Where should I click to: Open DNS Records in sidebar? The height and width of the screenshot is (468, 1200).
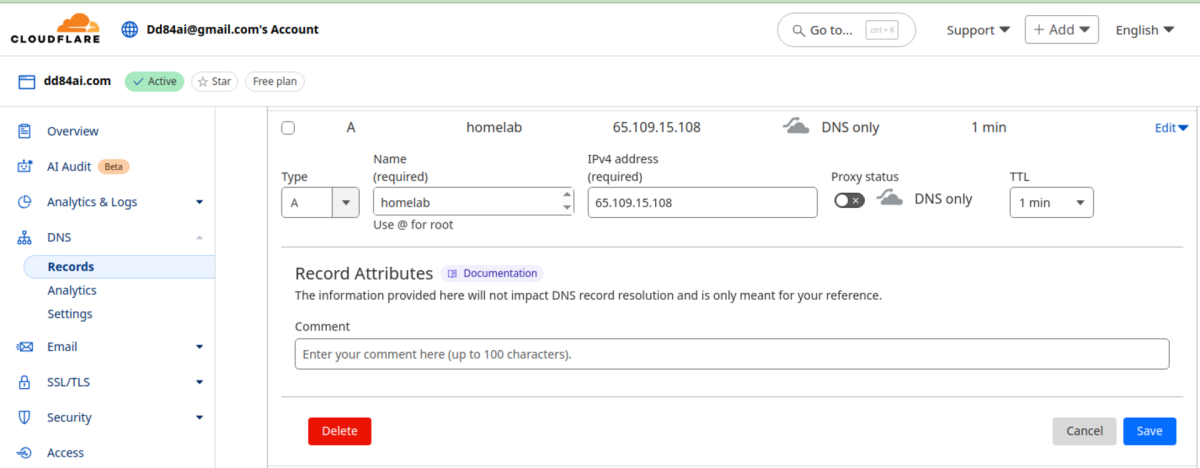click(71, 267)
